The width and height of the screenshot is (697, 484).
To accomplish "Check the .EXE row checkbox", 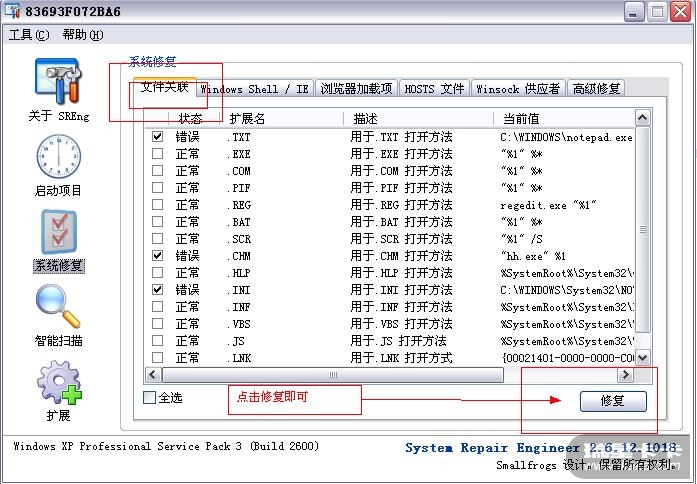I will (157, 153).
